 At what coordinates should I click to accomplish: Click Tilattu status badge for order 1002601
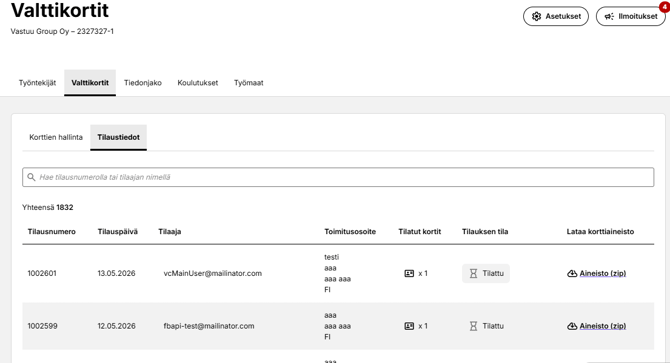(486, 273)
